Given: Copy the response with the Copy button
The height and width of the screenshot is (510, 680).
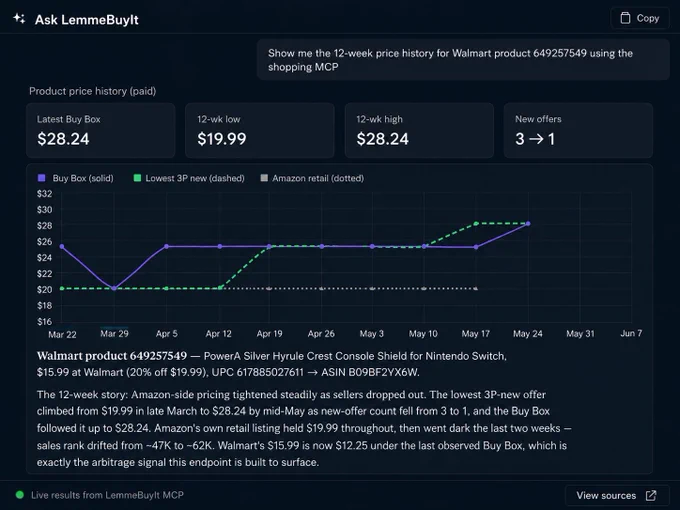Looking at the screenshot, I should [x=640, y=18].
